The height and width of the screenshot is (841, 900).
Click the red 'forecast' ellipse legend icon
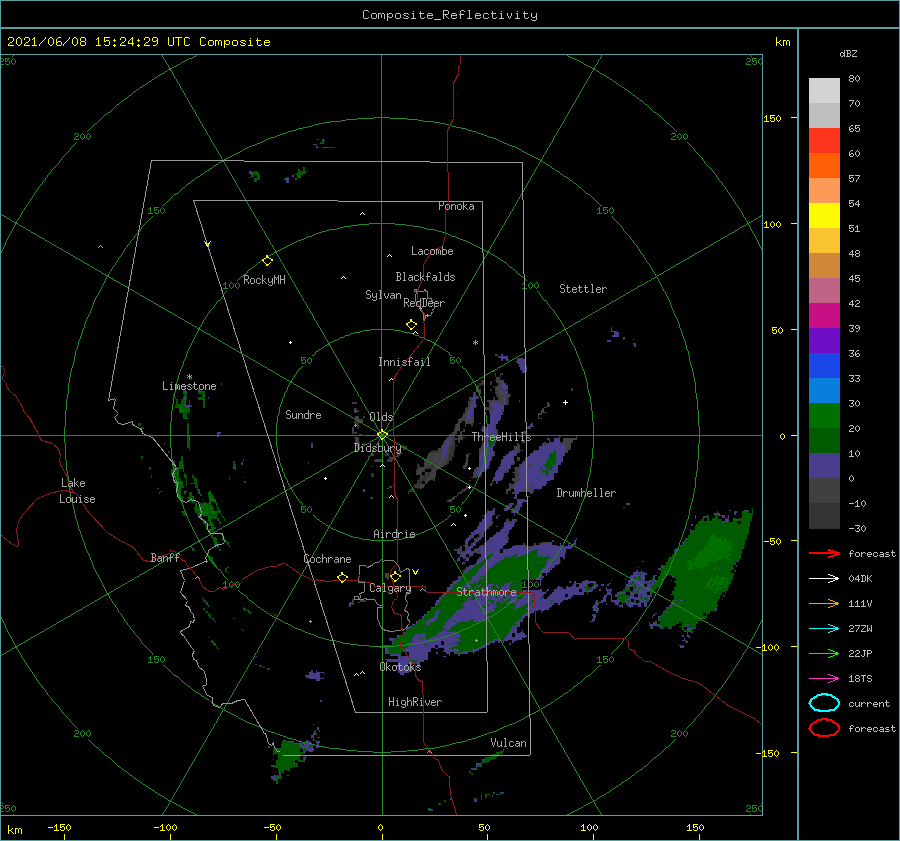pyautogui.click(x=824, y=728)
